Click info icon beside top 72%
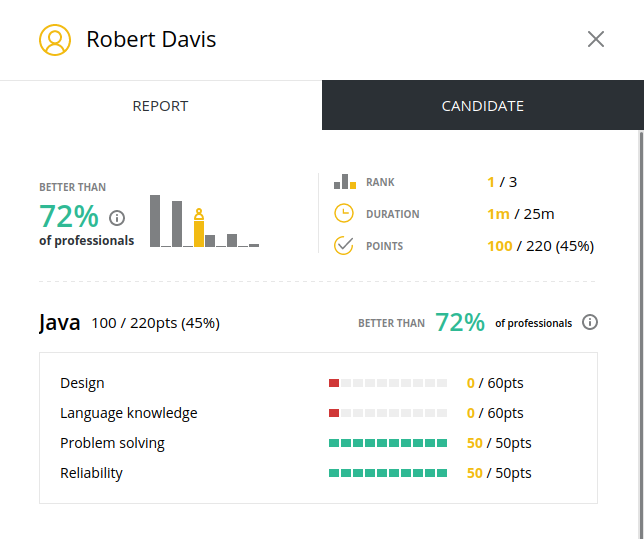Viewport: 644px width, 539px height. 117,218
